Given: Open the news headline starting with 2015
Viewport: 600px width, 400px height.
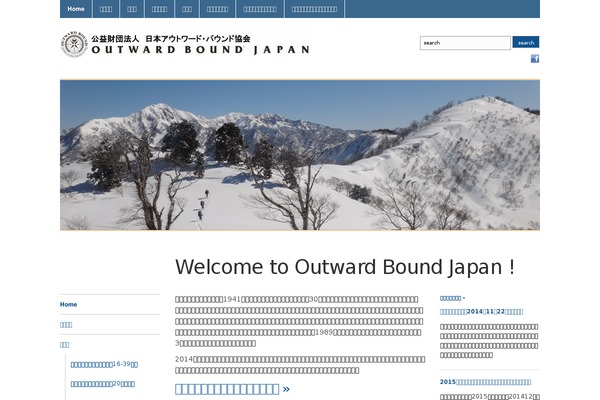Looking at the screenshot, I should [485, 382].
